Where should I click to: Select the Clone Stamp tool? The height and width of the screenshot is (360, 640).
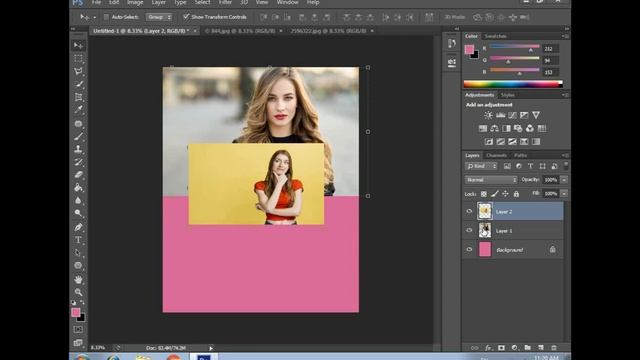click(x=78, y=149)
